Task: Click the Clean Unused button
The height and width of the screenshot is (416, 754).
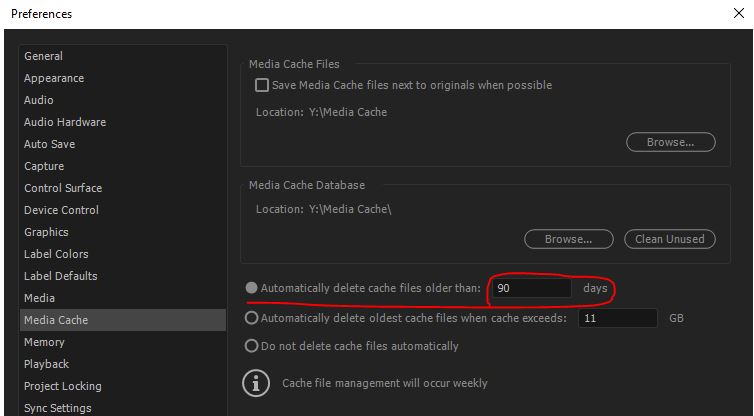Action: (x=669, y=239)
